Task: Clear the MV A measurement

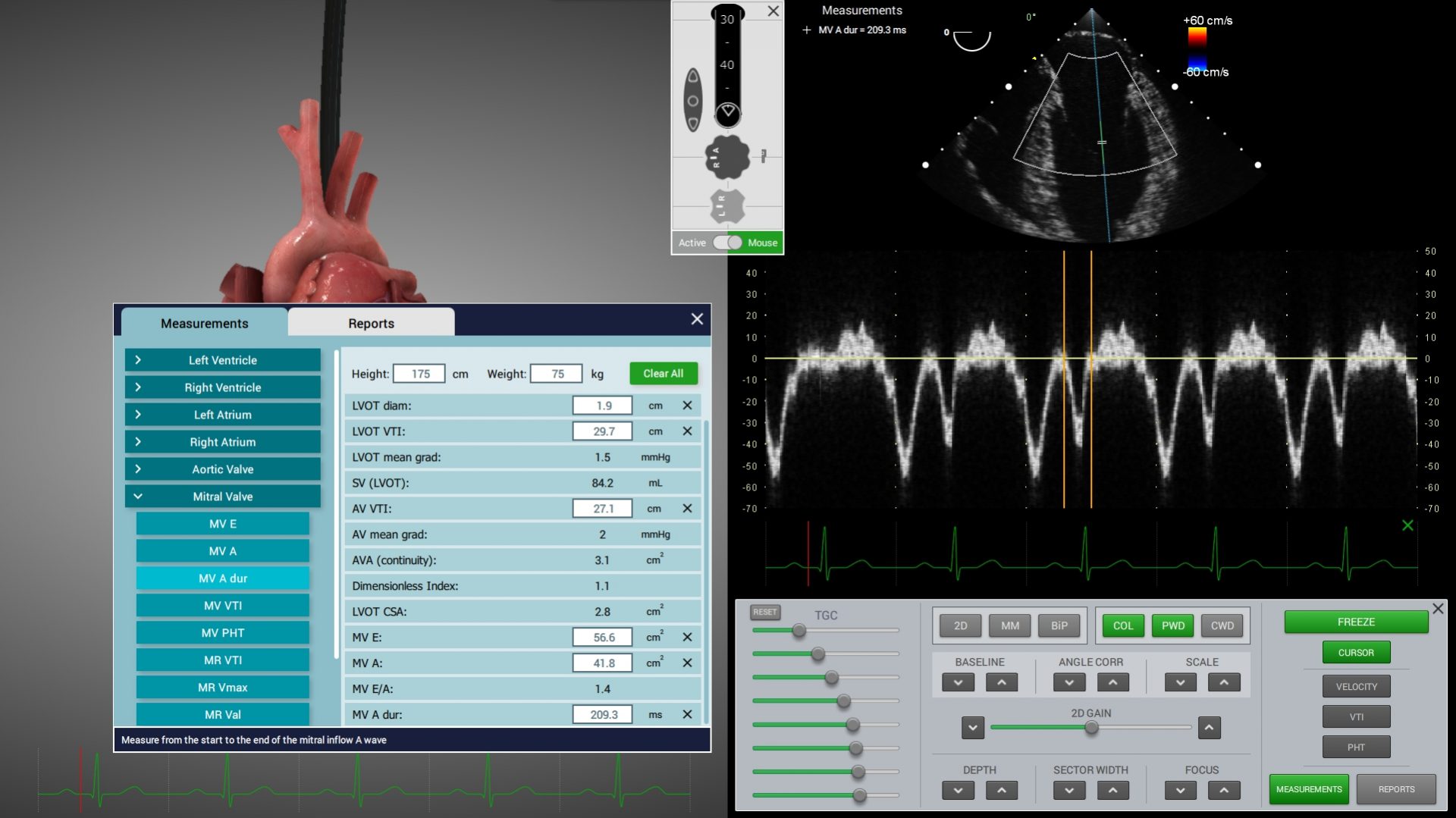Action: click(687, 663)
